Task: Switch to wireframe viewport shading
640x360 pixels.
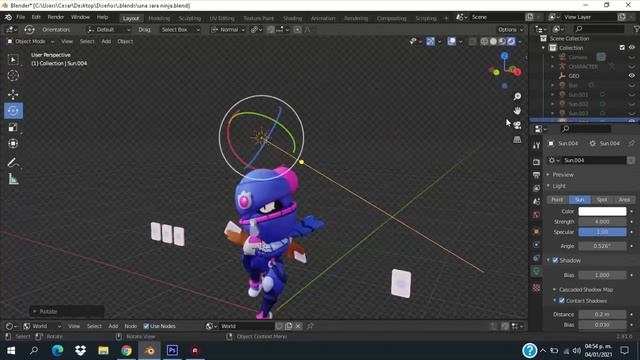Action: click(484, 41)
